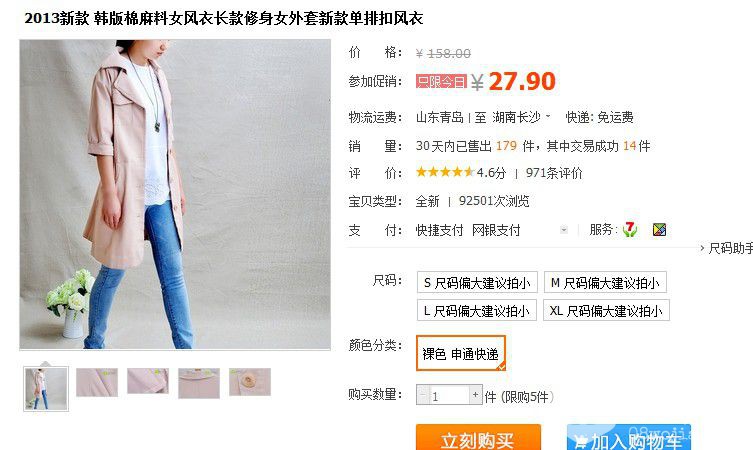Open the 湖南长沙 destination dropdown
The height and width of the screenshot is (450, 753).
(521, 117)
